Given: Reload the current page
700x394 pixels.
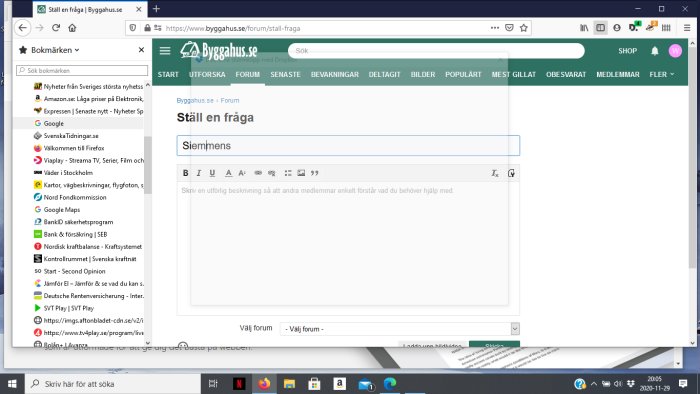Looking at the screenshot, I should 56,28.
